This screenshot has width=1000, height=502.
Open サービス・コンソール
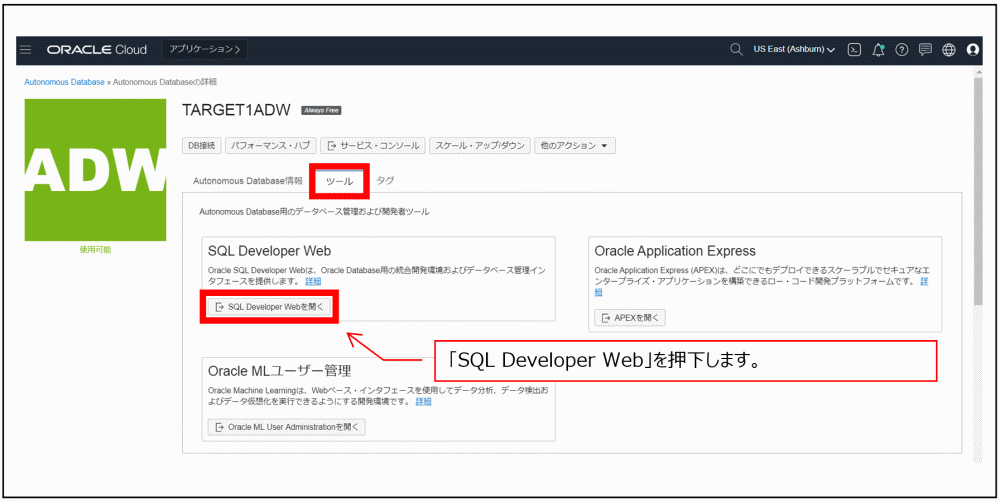point(372,145)
